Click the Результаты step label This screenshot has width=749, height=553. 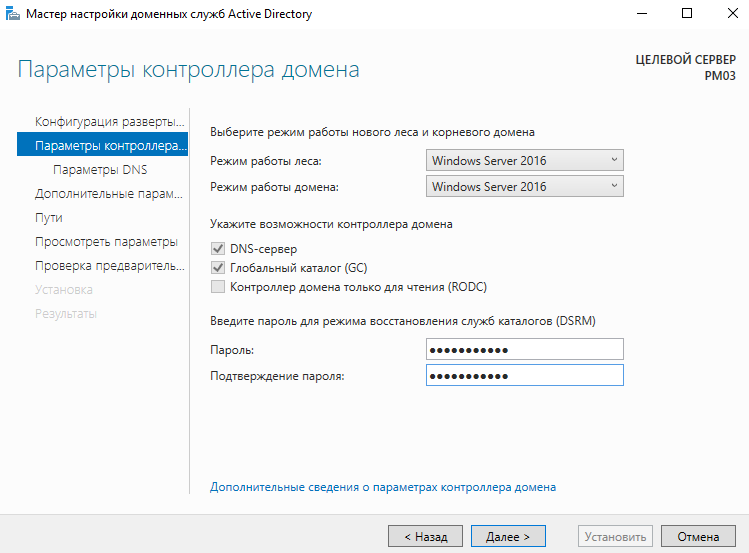click(x=66, y=314)
